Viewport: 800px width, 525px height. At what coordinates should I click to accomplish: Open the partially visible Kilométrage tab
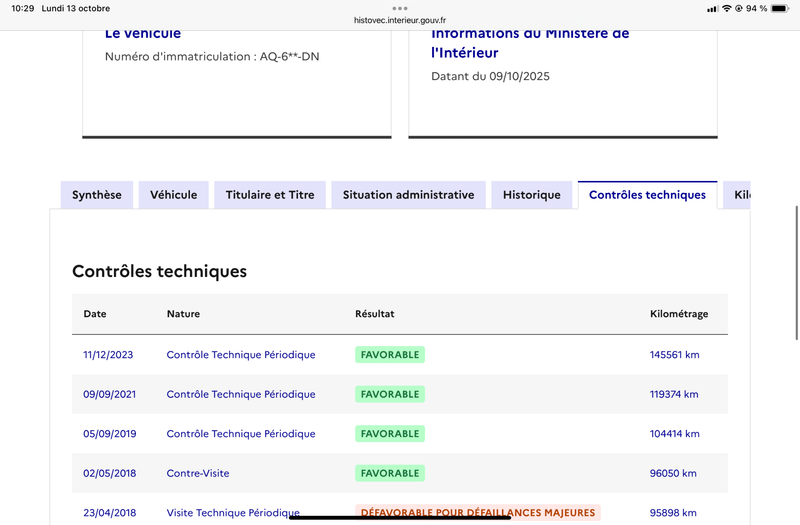click(x=740, y=195)
